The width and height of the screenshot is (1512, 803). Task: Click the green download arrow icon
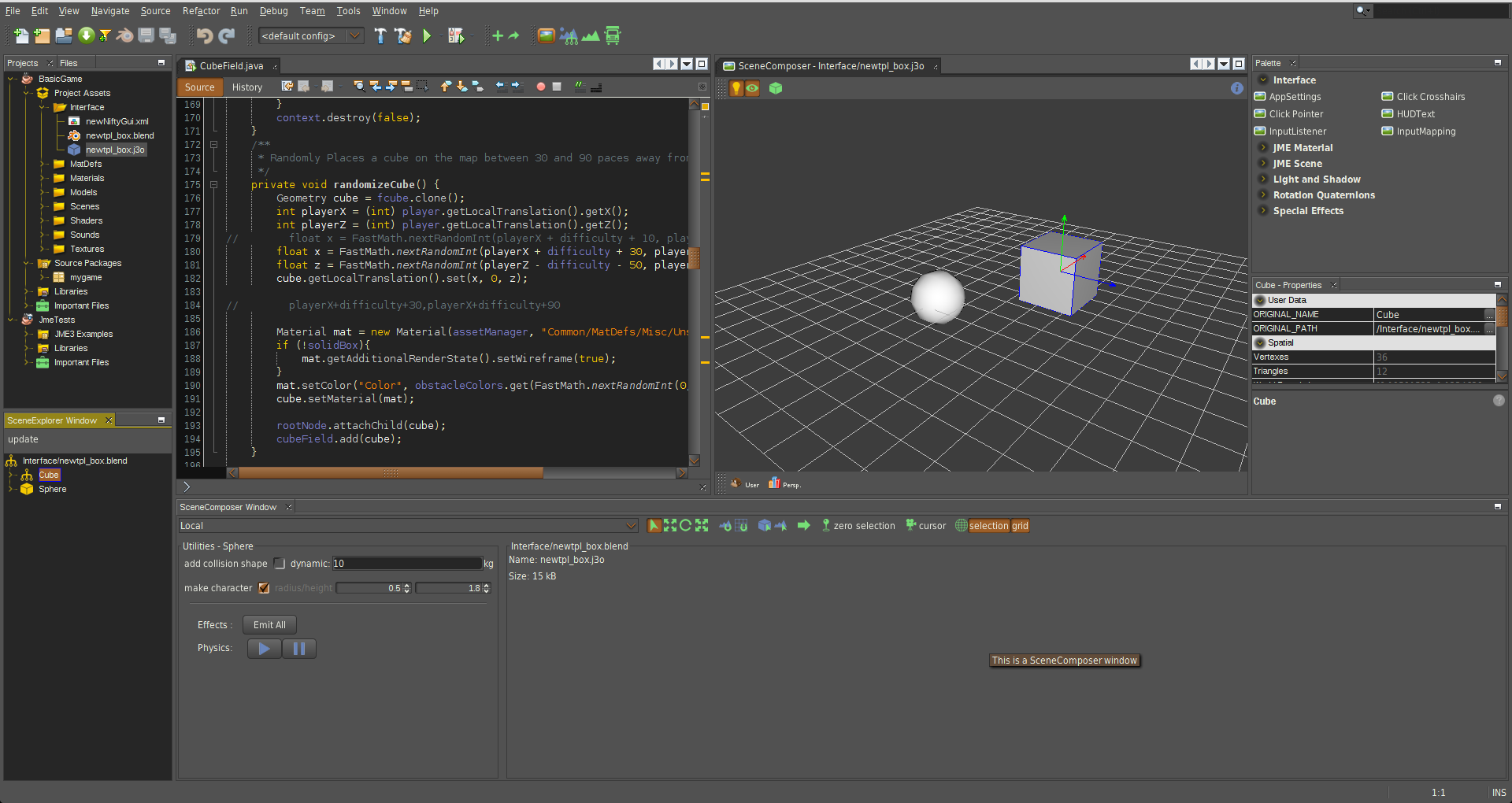(x=87, y=35)
